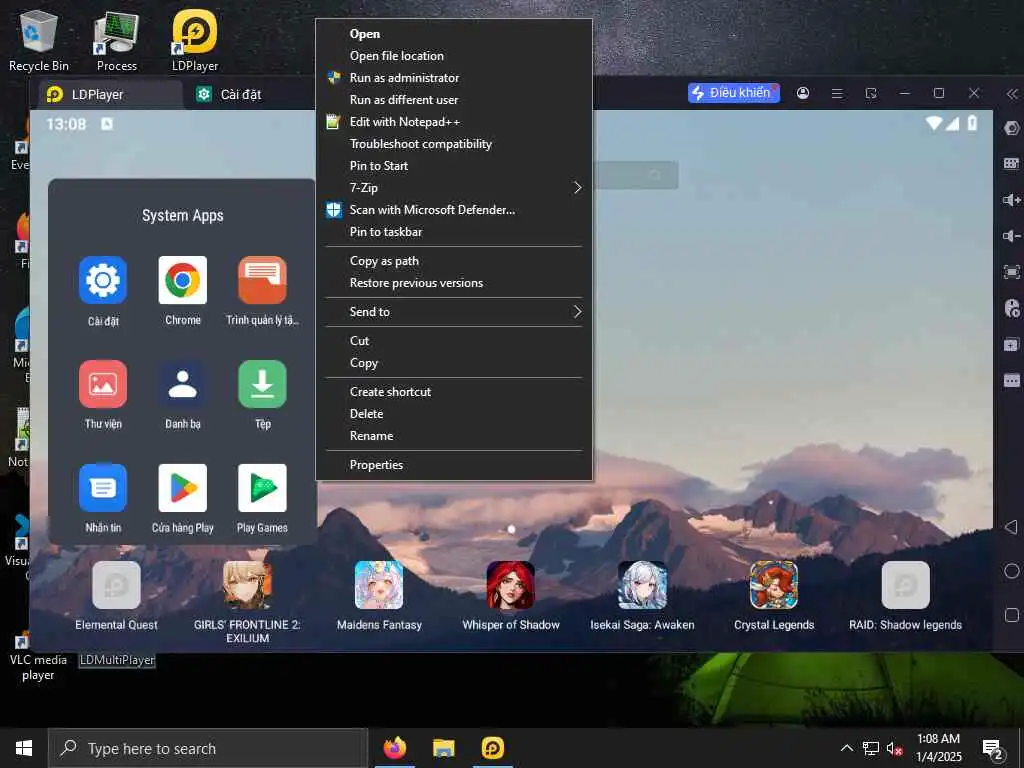The height and width of the screenshot is (768, 1024).
Task: Choose Troubleshoot compatibility
Action: (454, 144)
